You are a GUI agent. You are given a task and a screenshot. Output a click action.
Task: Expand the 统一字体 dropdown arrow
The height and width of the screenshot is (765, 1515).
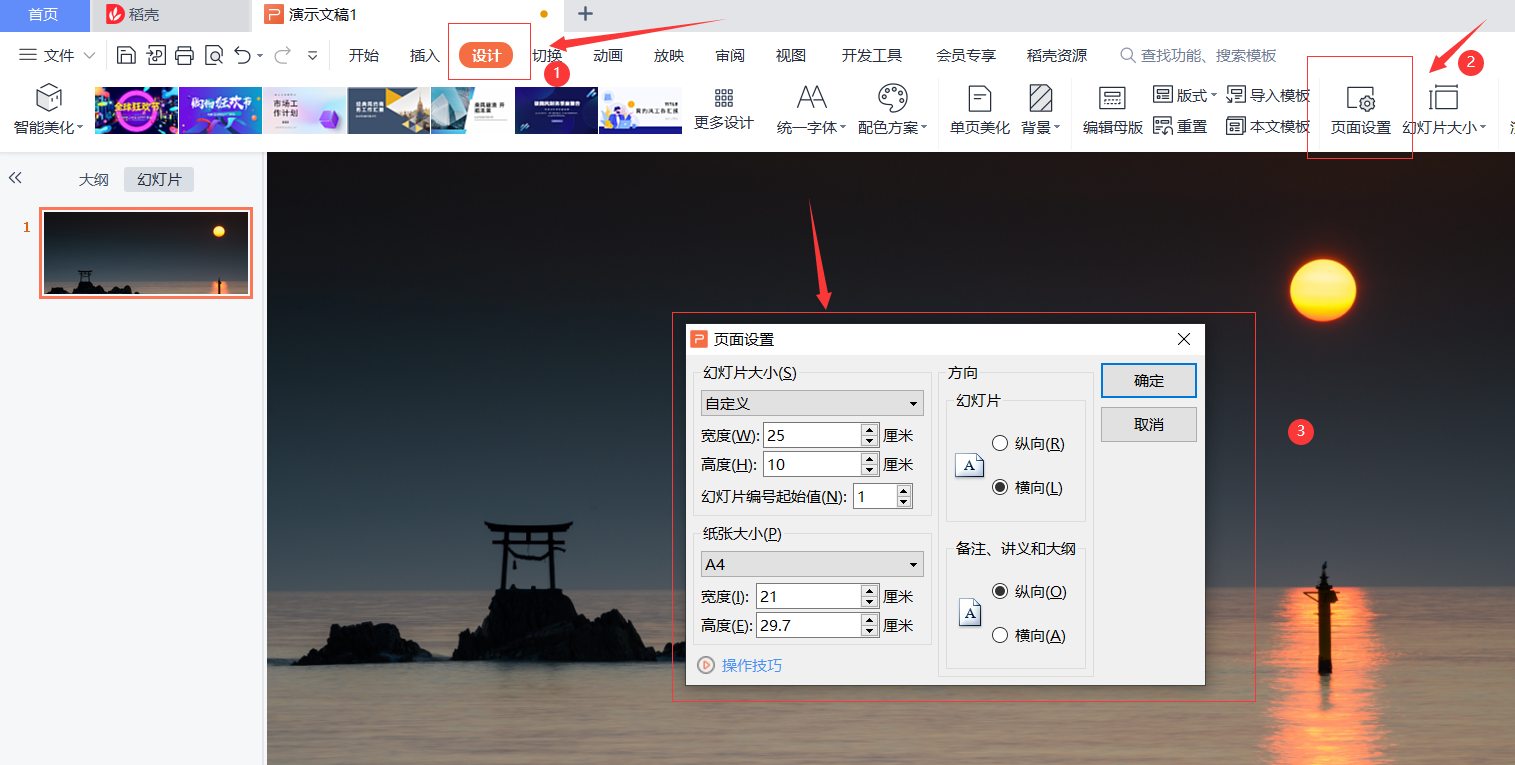[x=843, y=128]
